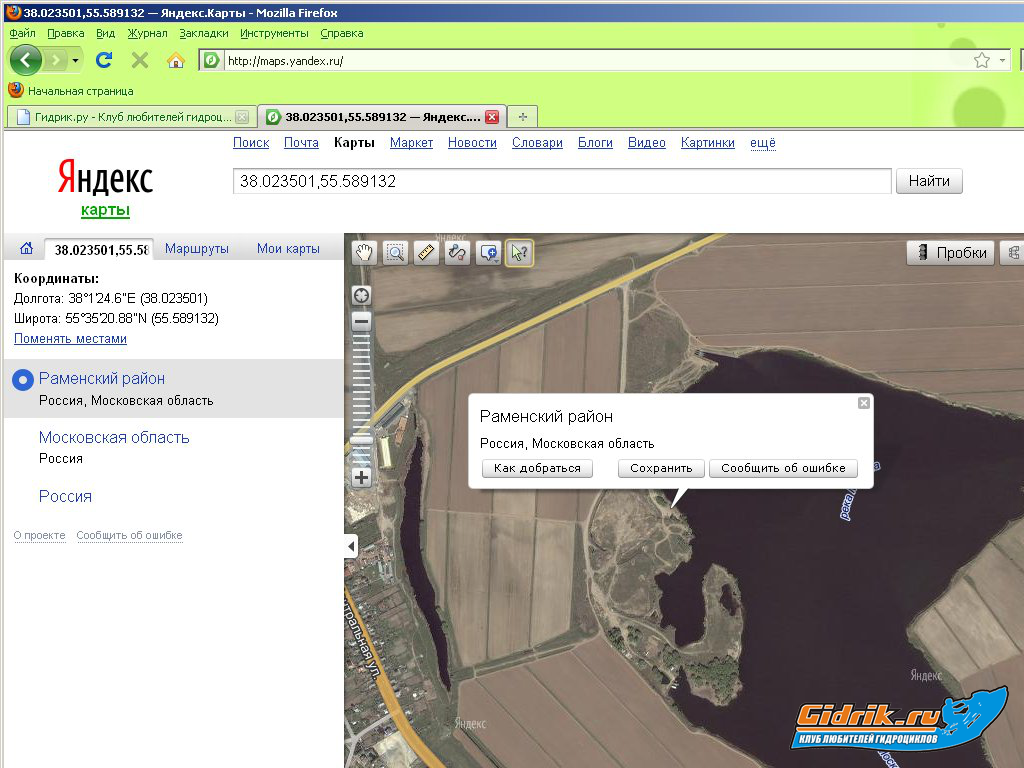Collapse the left sidebar panel arrow
The width and height of the screenshot is (1024, 768).
click(x=351, y=546)
